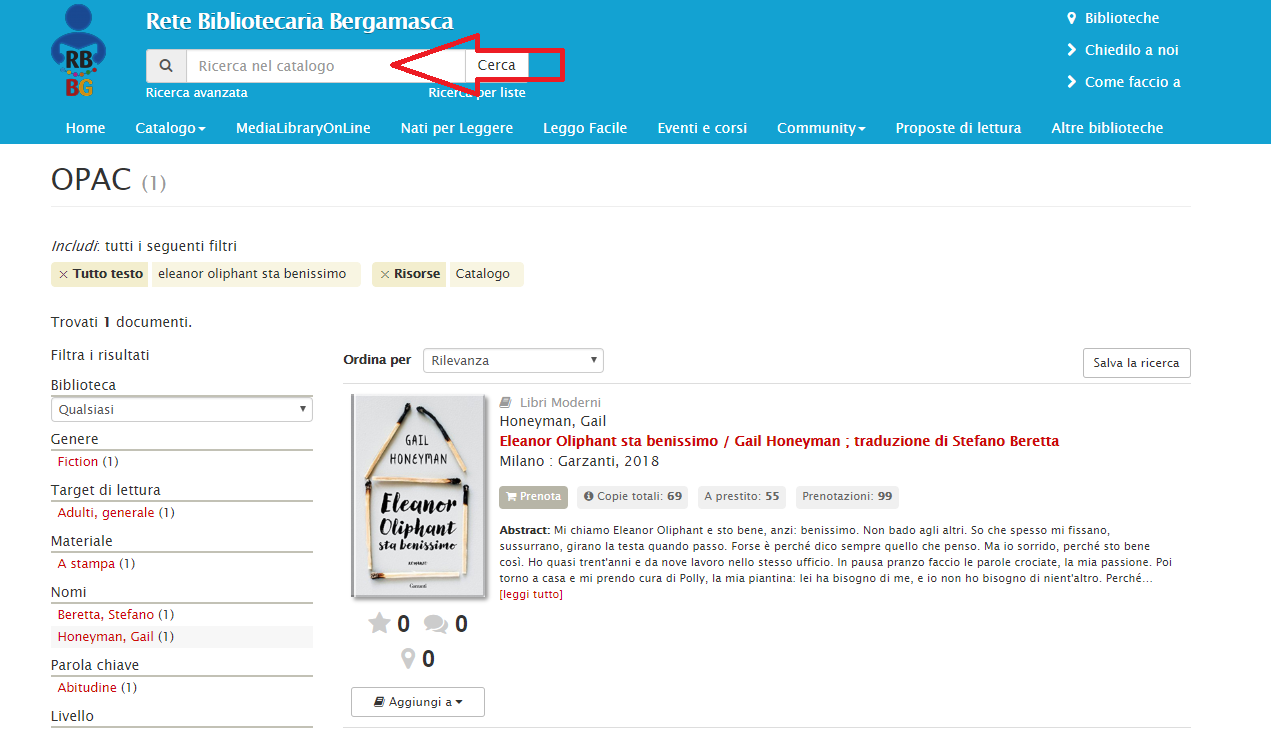Screen dimensions: 1271x733
Task: Remove the Risorse filter with X
Action: (x=385, y=274)
